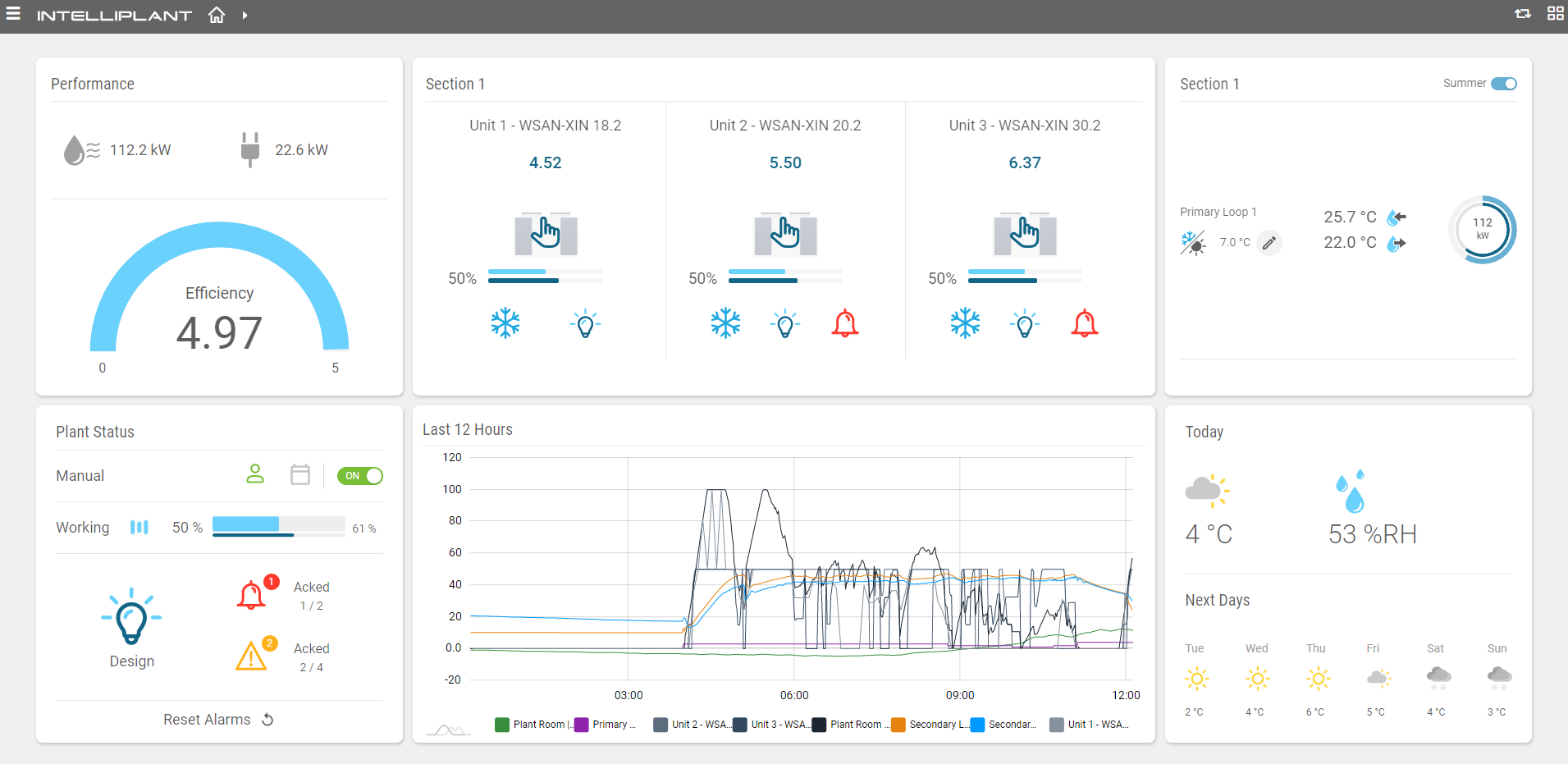Open the red alarm bell on Unit 3
This screenshot has width=1568, height=764.
(1085, 323)
